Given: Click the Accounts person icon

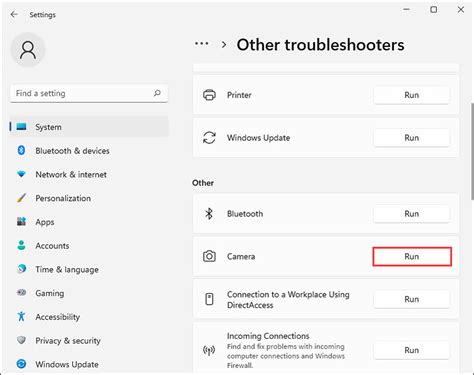Looking at the screenshot, I should point(21,245).
